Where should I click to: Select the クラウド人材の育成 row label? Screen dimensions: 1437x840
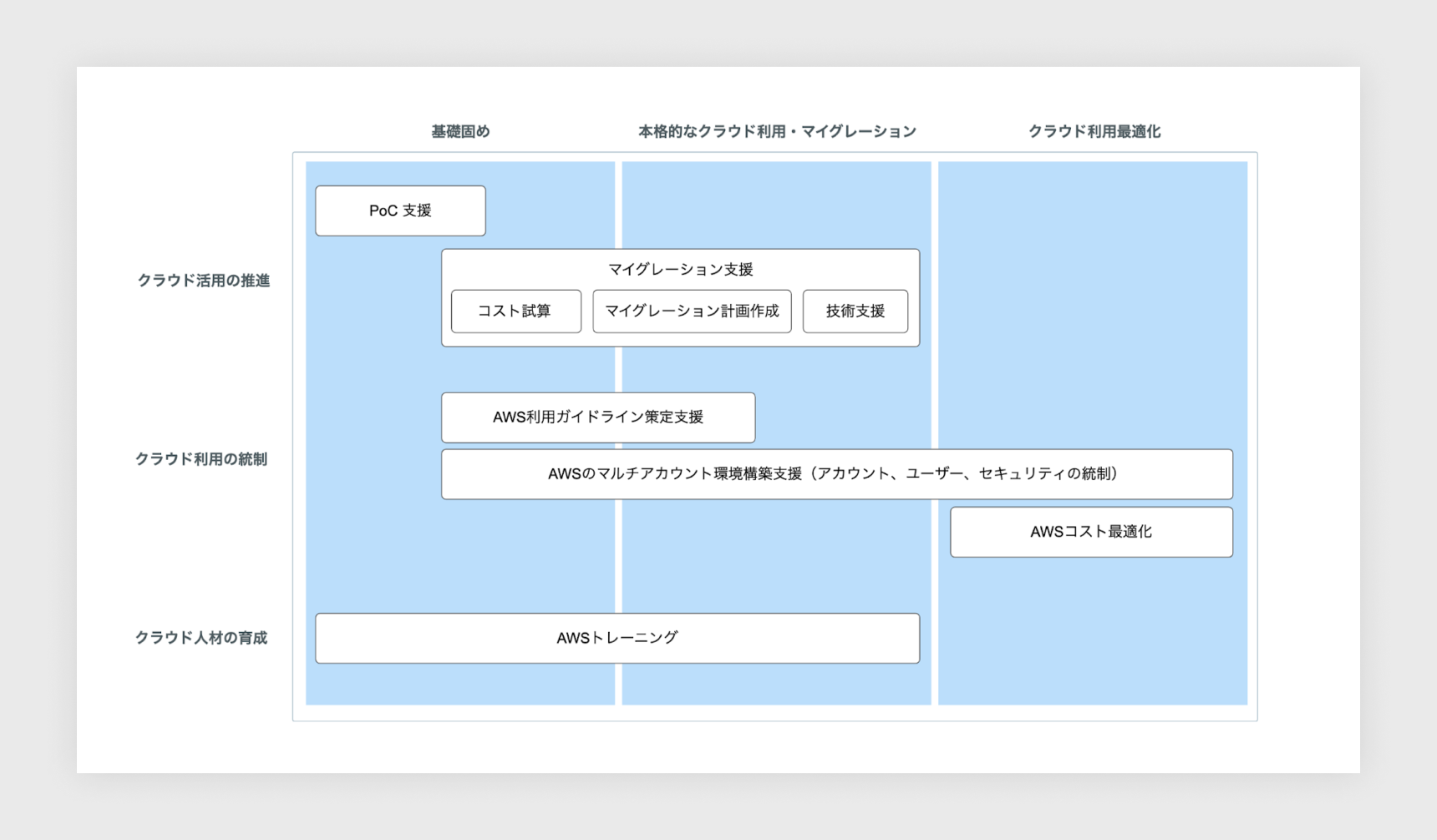point(201,638)
